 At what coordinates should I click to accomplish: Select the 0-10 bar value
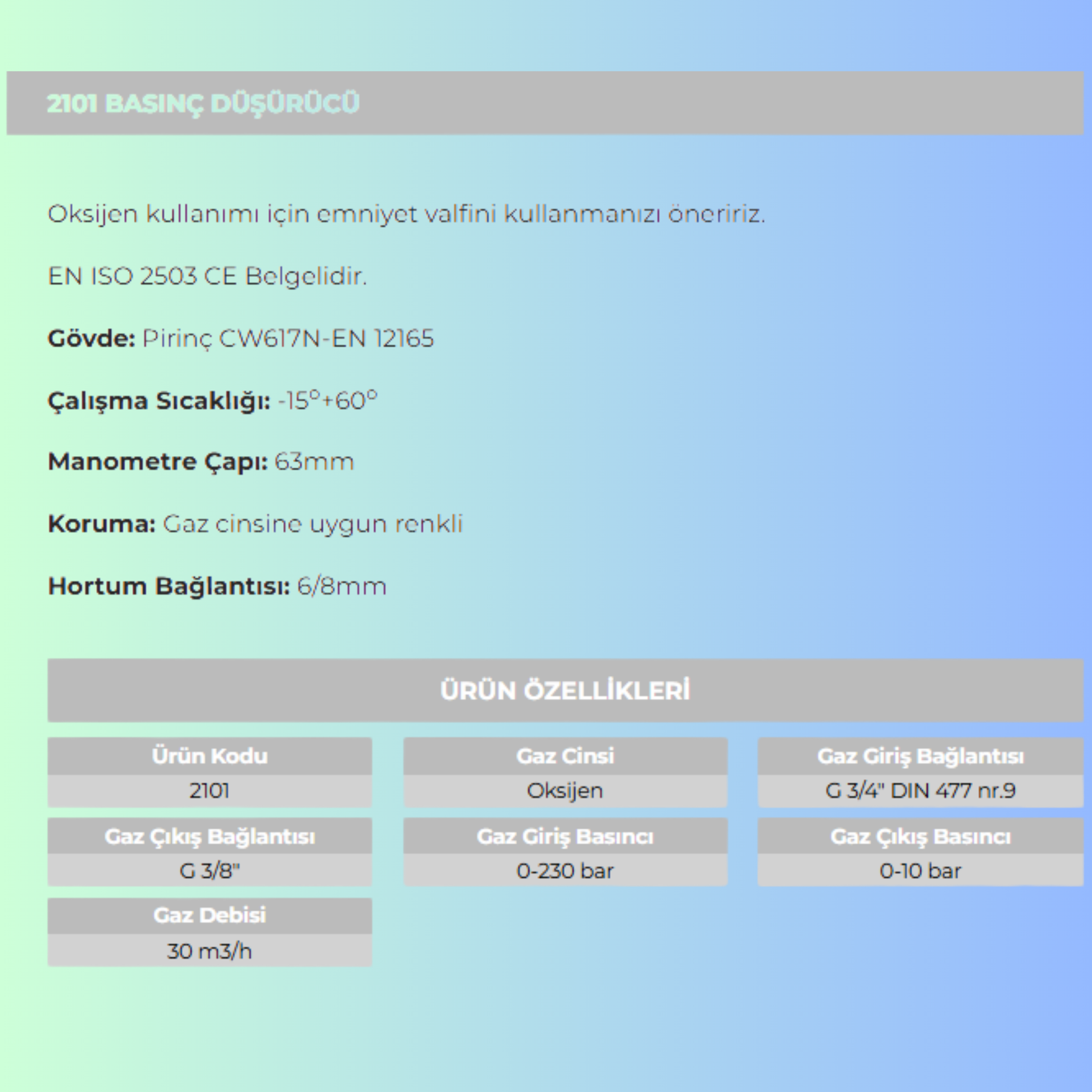(x=920, y=870)
